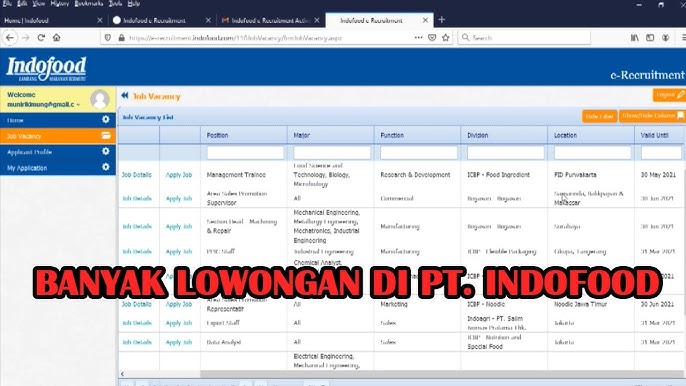Click the tracking protection shield icon

pyautogui.click(x=108, y=38)
